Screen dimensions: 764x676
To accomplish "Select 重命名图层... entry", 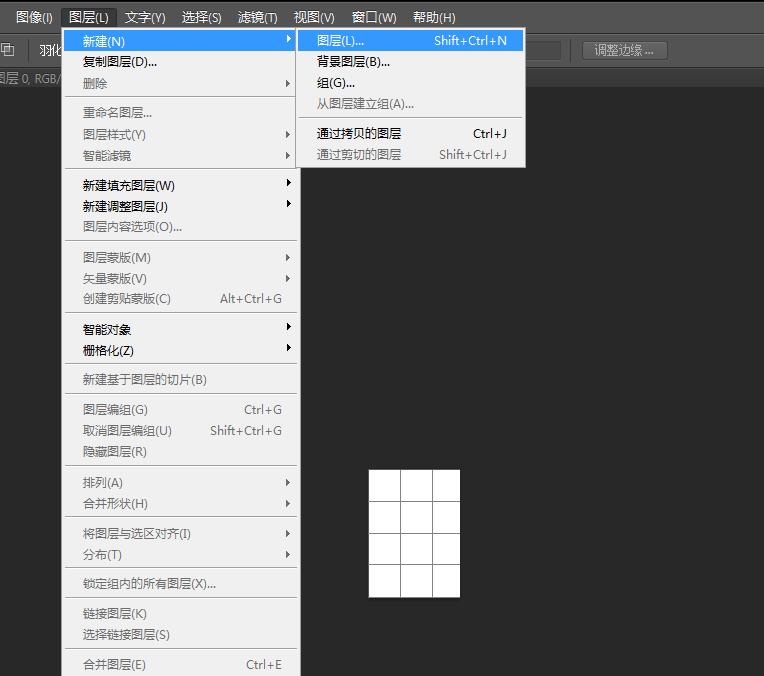I will click(x=180, y=113).
